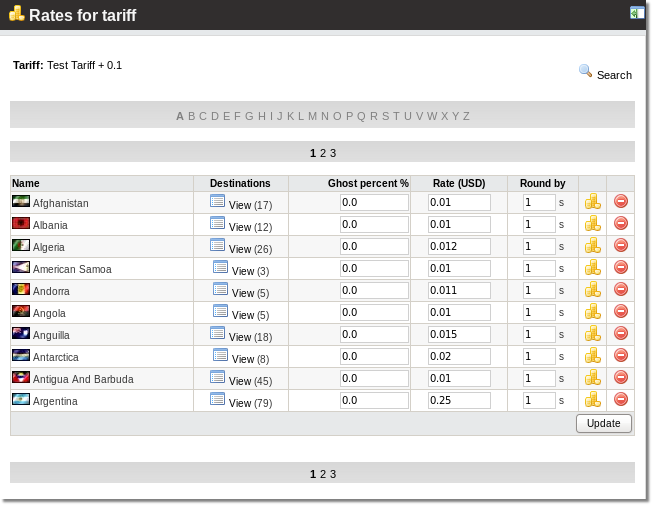652x505 pixels.
Task: Delete the Albania rate with red icon
Action: pos(620,224)
